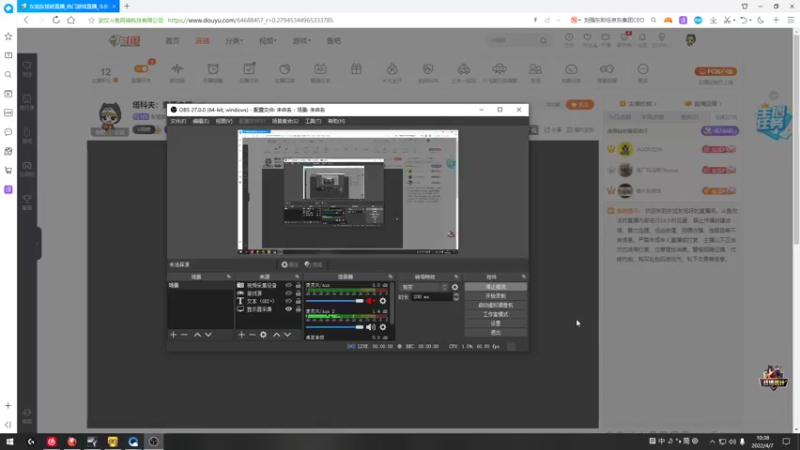Open settings gear for 麦克风/Aux 2 channel
Image resolution: width=800 pixels, height=450 pixels.
(383, 327)
